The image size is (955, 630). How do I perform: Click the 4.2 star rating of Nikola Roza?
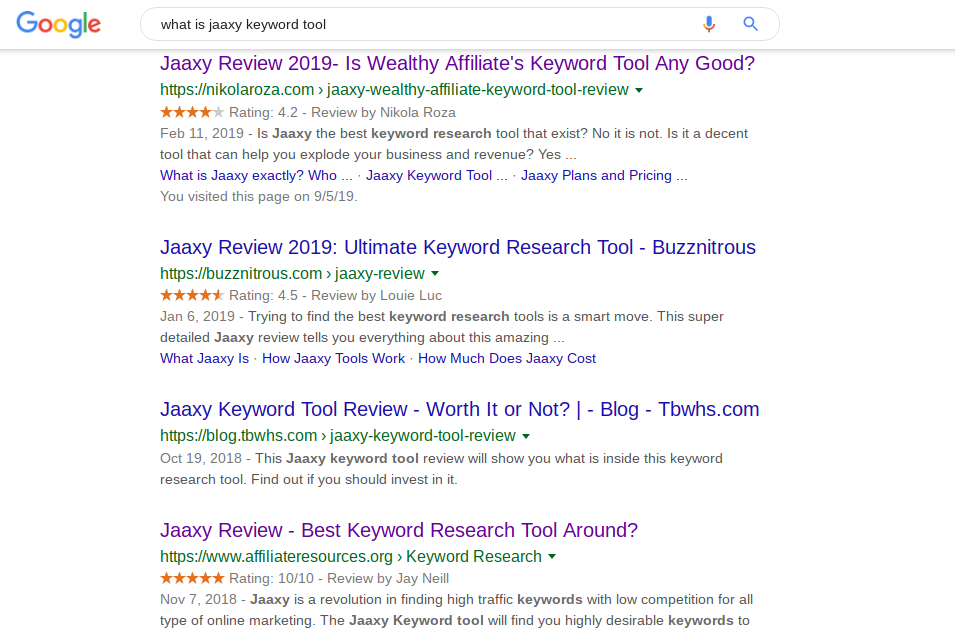point(192,112)
